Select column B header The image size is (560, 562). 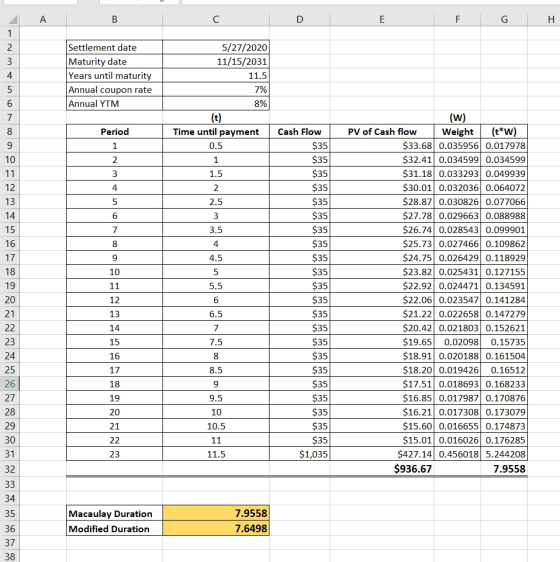coord(114,19)
